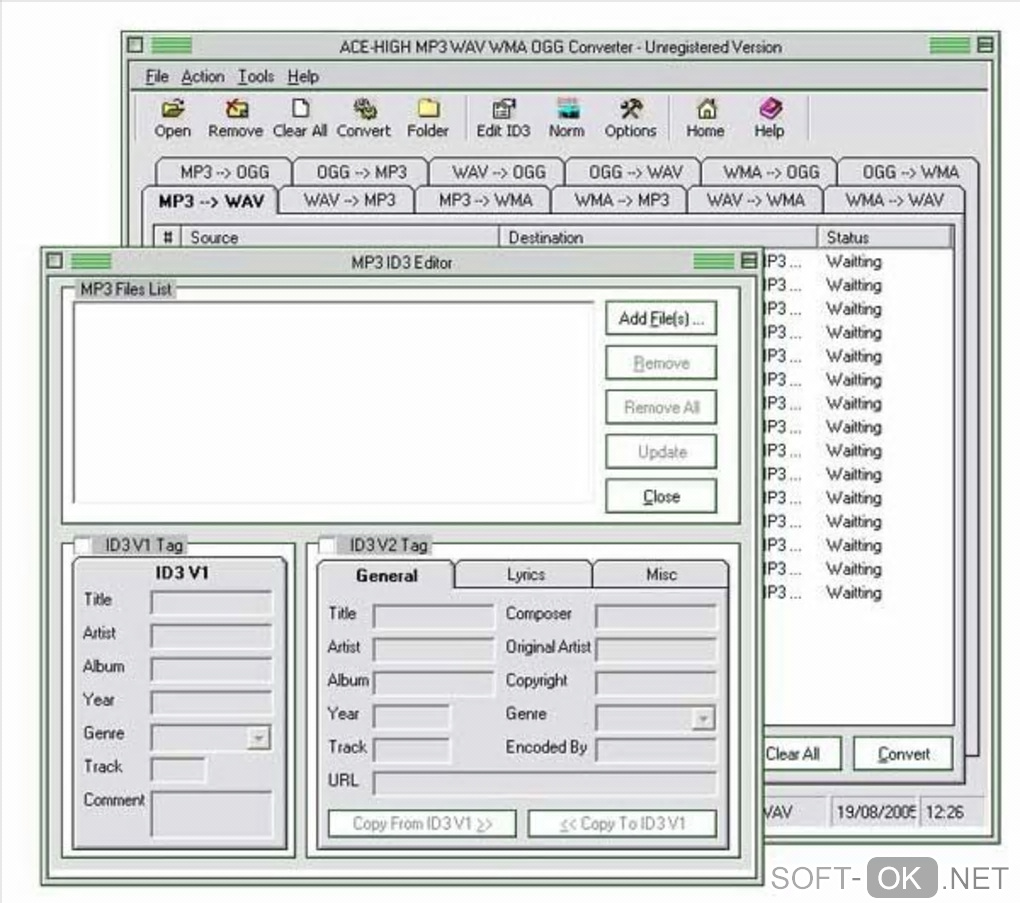Click the ID3 V2 Title field
This screenshot has height=903, width=1020.
coord(433,616)
